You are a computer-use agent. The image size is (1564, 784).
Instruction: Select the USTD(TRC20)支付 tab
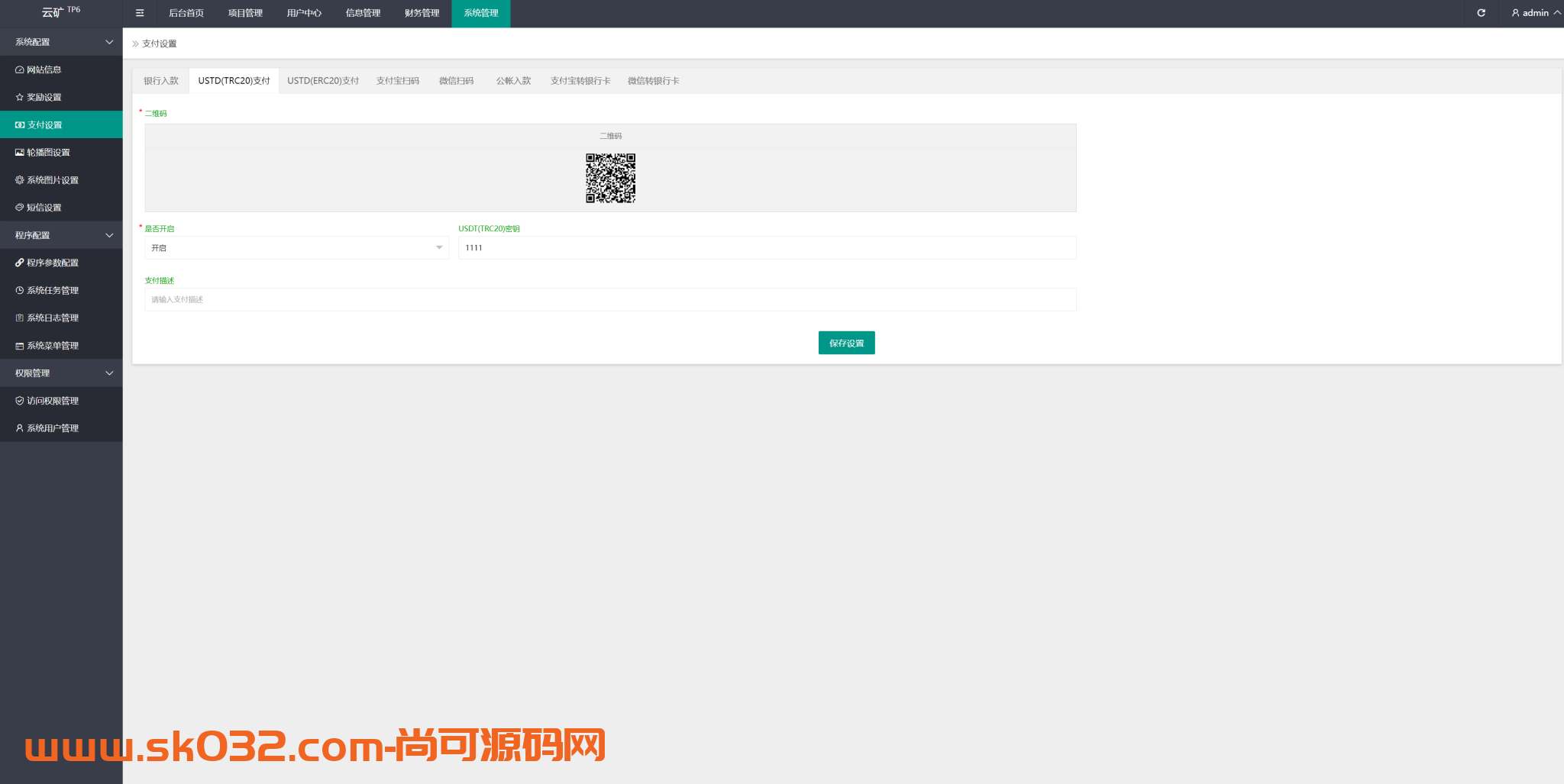point(234,81)
